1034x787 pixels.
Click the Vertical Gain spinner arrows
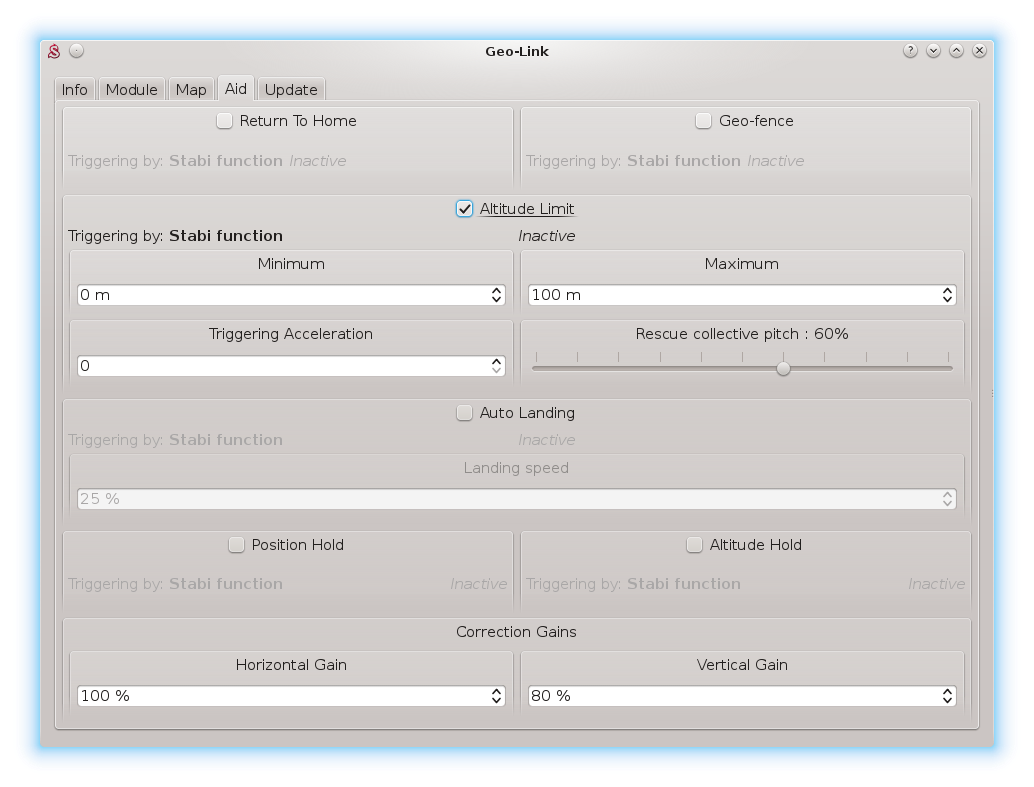pos(947,696)
